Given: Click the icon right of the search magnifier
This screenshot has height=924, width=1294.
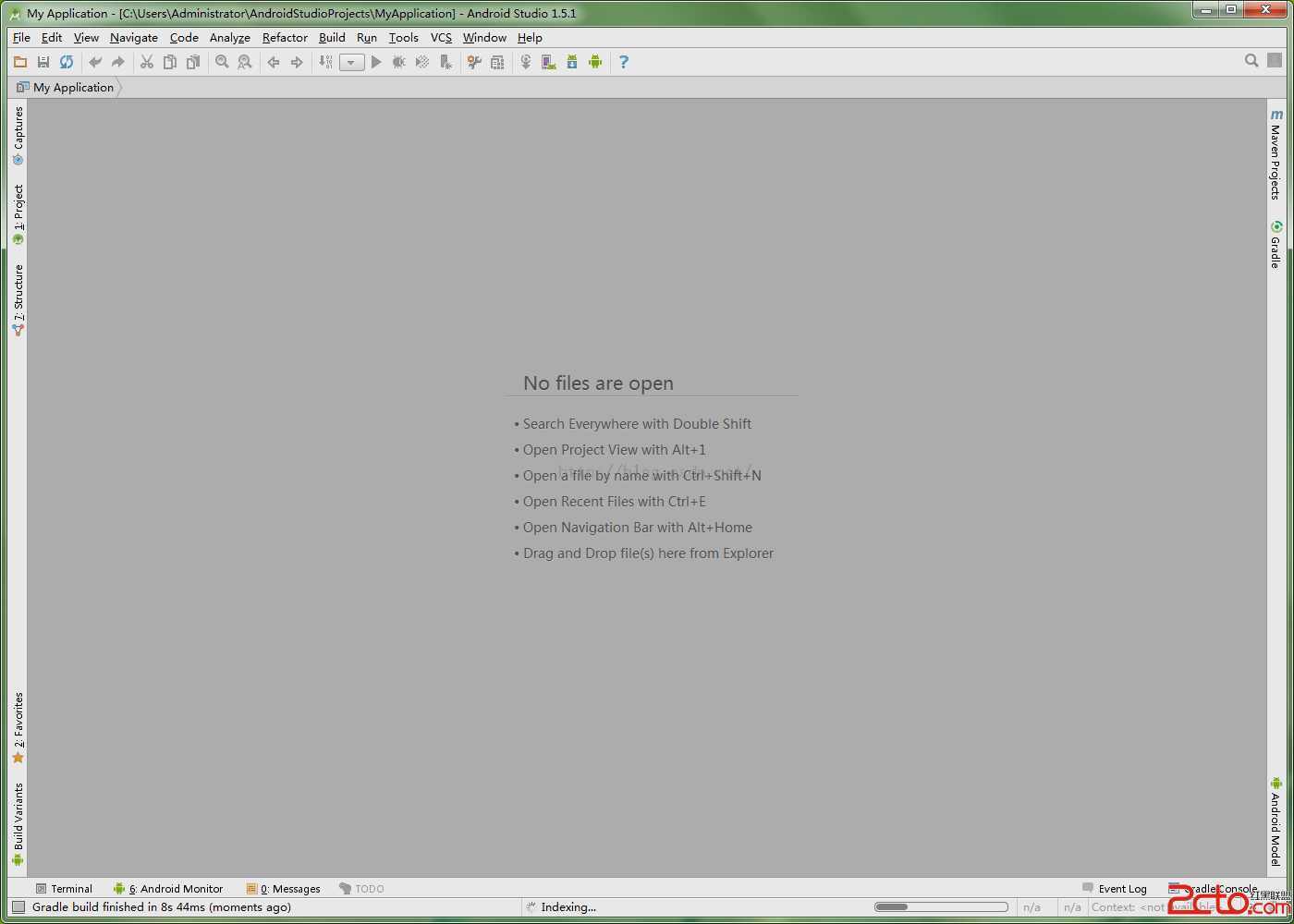Looking at the screenshot, I should point(1275,61).
